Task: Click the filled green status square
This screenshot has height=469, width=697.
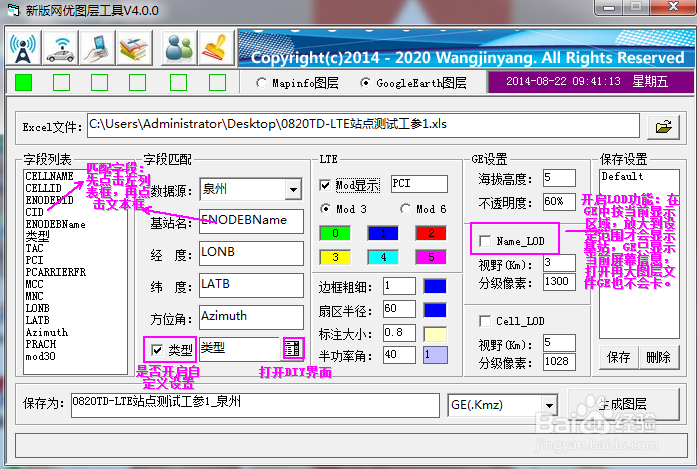Action: click(24, 82)
